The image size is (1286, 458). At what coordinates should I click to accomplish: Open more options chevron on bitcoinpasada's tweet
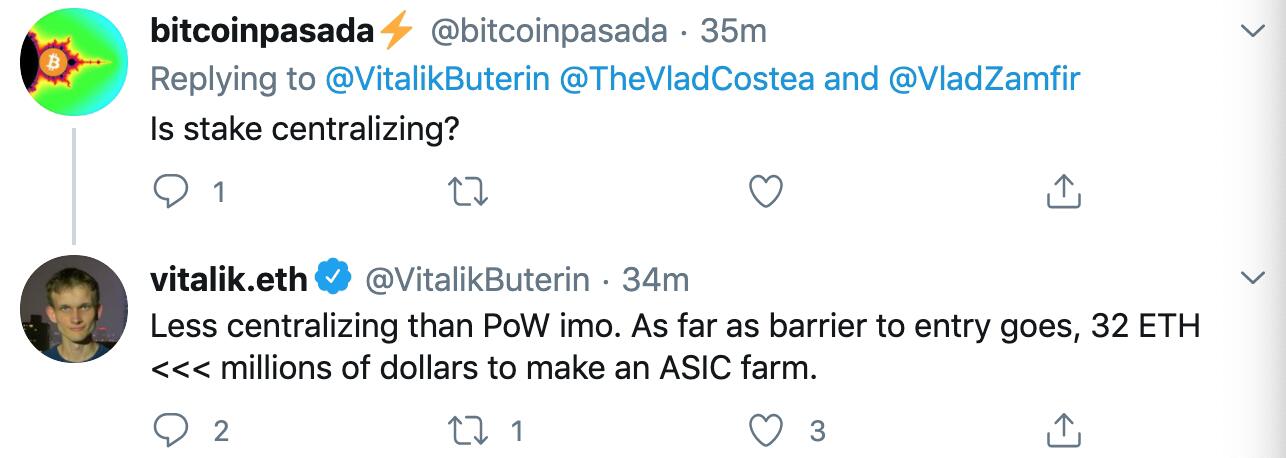[1253, 33]
